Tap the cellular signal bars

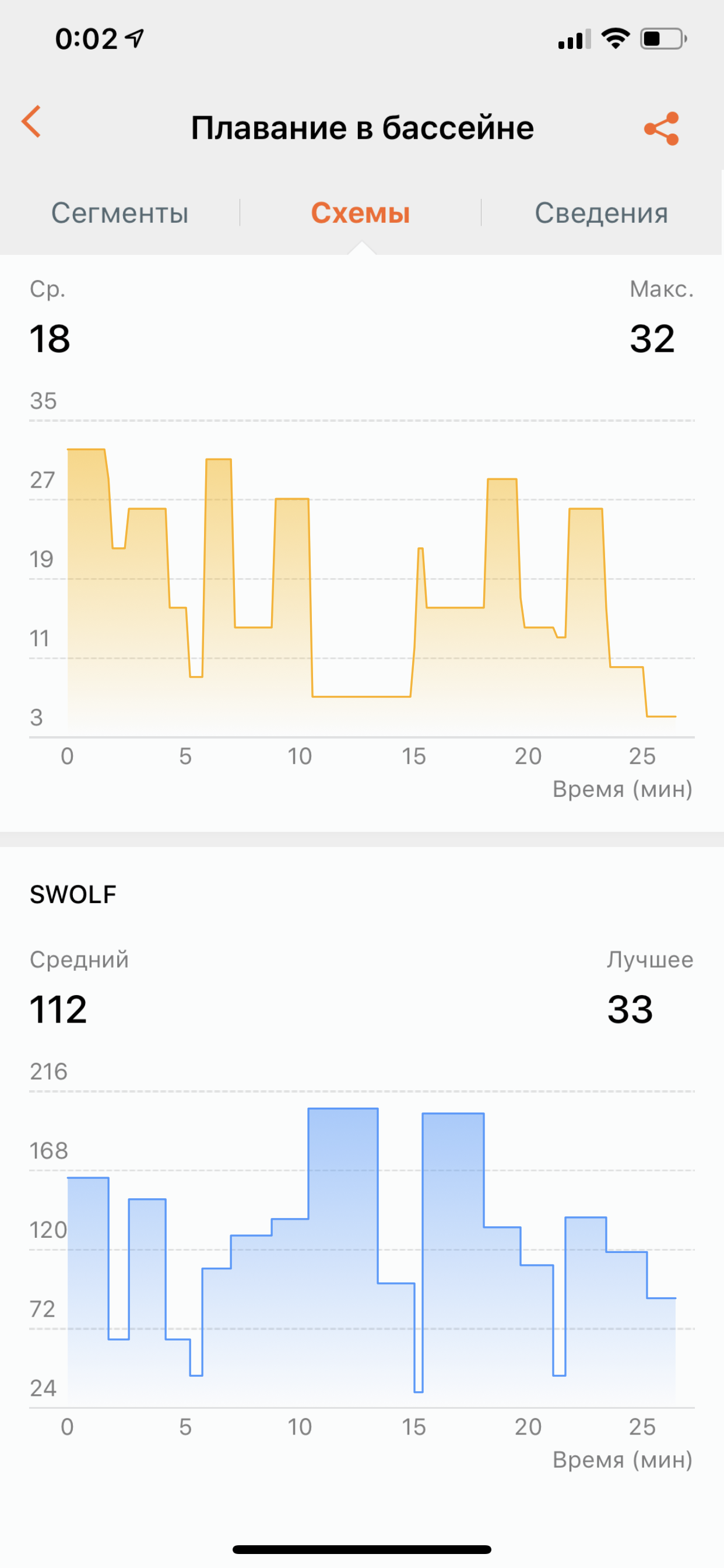(x=574, y=40)
